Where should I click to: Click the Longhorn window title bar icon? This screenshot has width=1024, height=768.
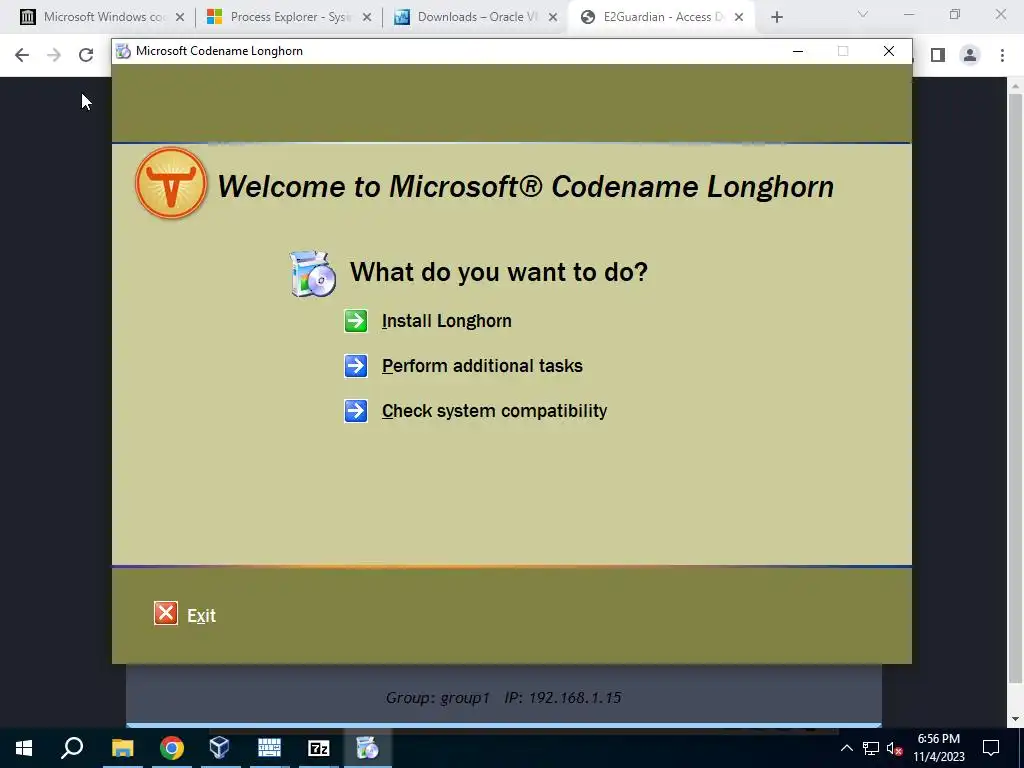pyautogui.click(x=123, y=51)
